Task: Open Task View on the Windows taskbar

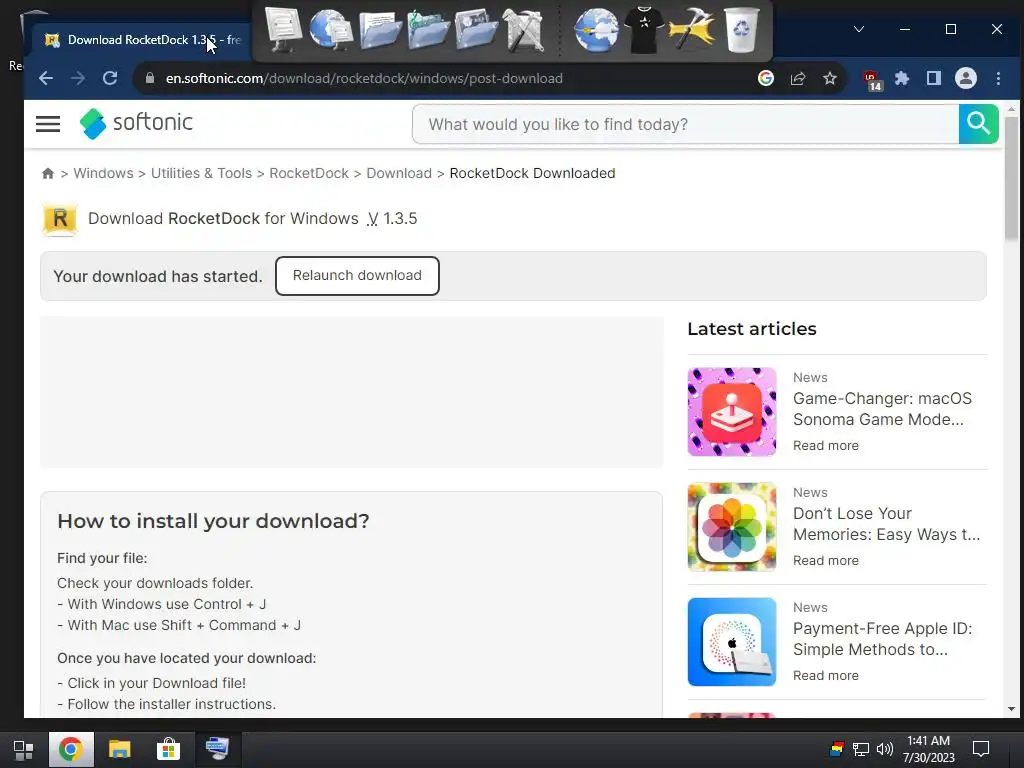Action: [x=24, y=749]
